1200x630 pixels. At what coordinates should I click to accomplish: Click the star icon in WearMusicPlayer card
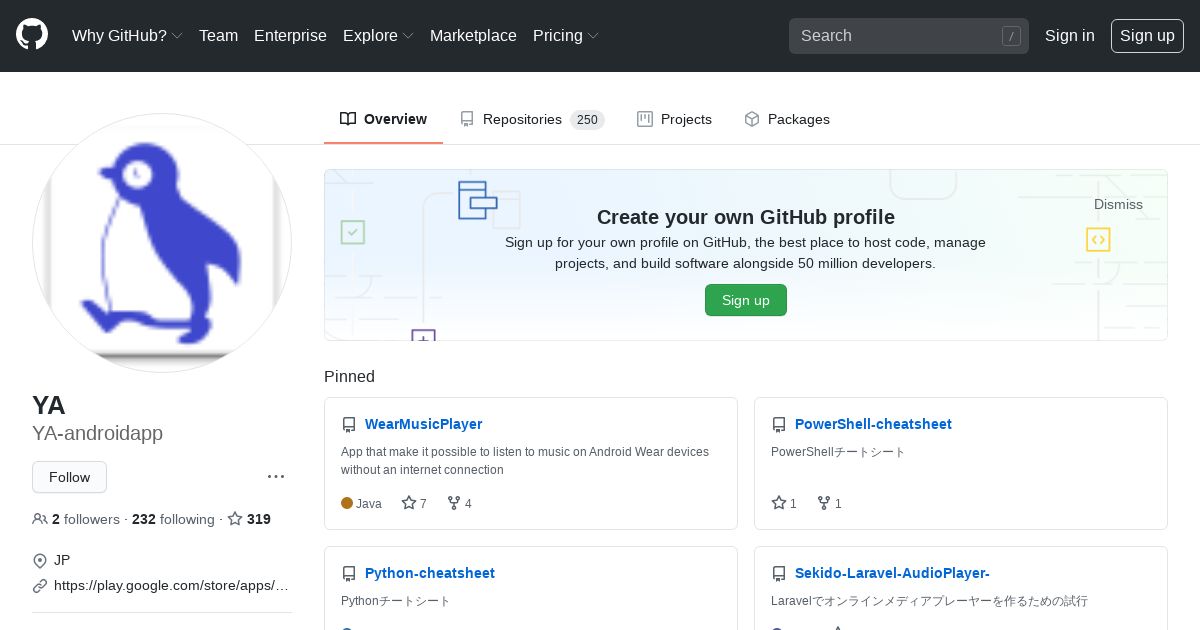(409, 503)
